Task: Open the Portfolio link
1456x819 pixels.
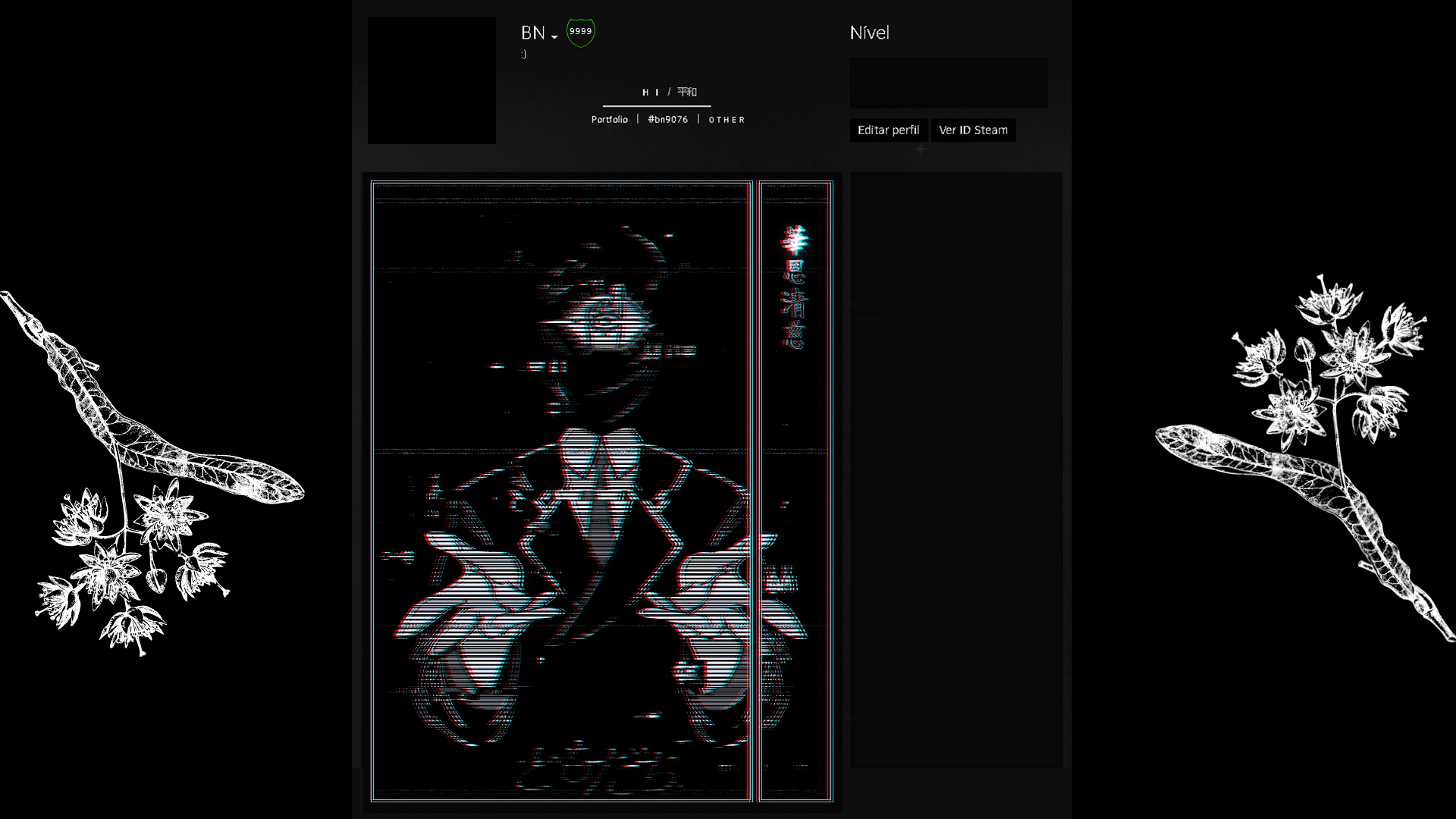Action: [x=610, y=120]
